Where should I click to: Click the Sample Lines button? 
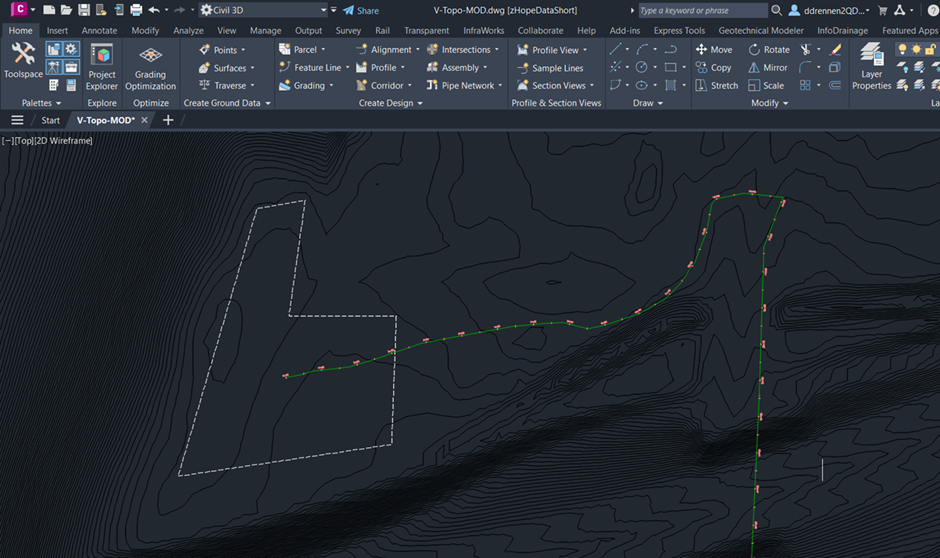click(x=551, y=68)
